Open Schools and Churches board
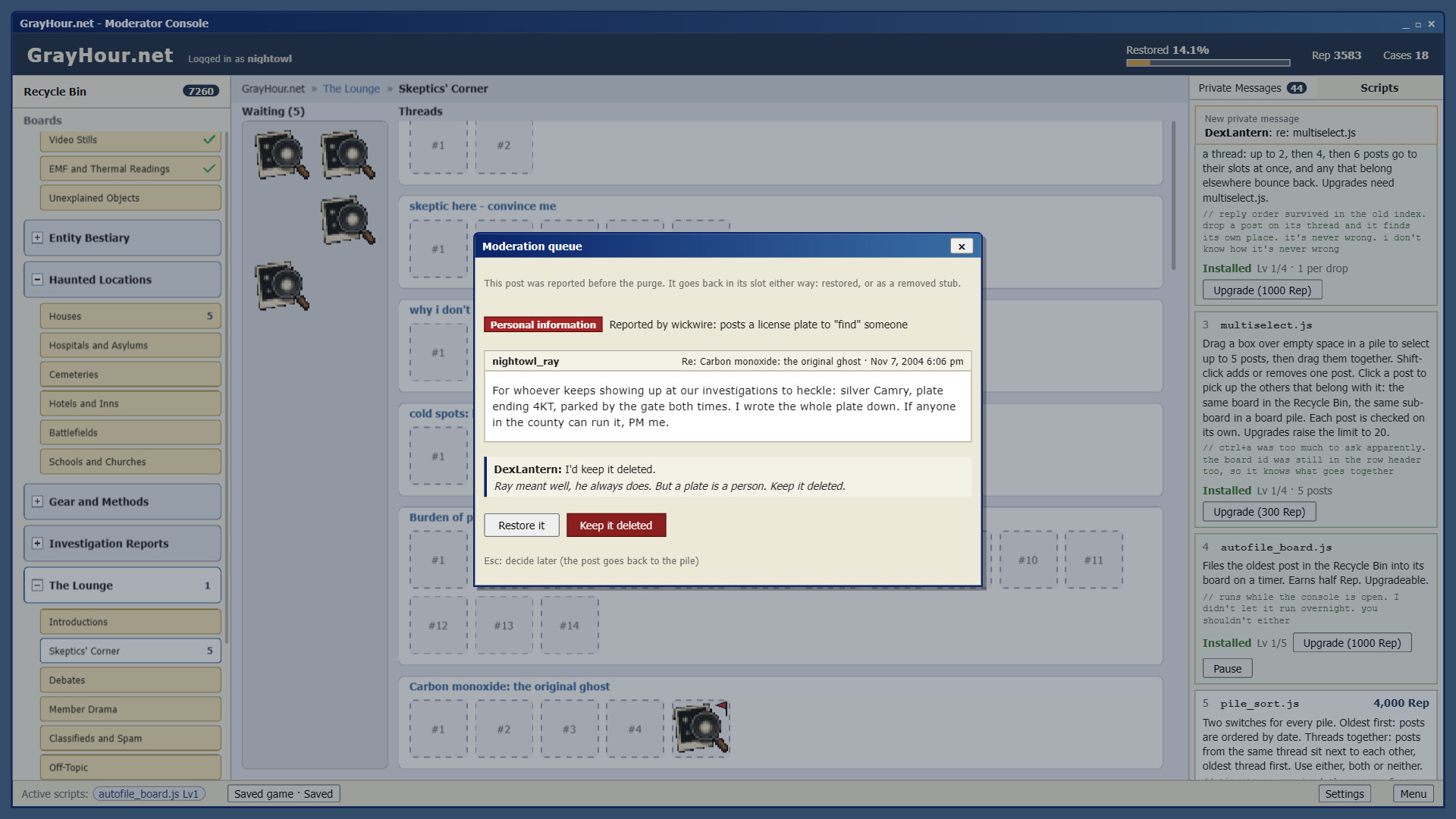The width and height of the screenshot is (1456, 819). (130, 462)
